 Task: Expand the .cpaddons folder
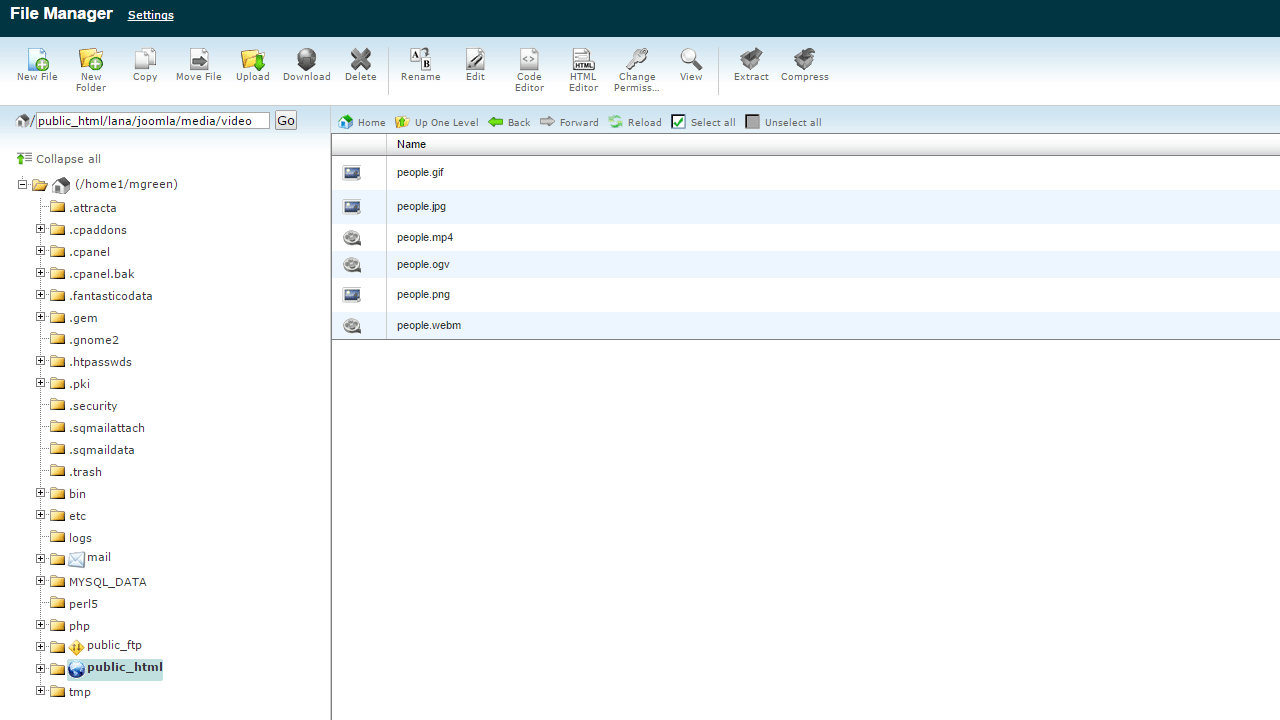click(x=41, y=229)
